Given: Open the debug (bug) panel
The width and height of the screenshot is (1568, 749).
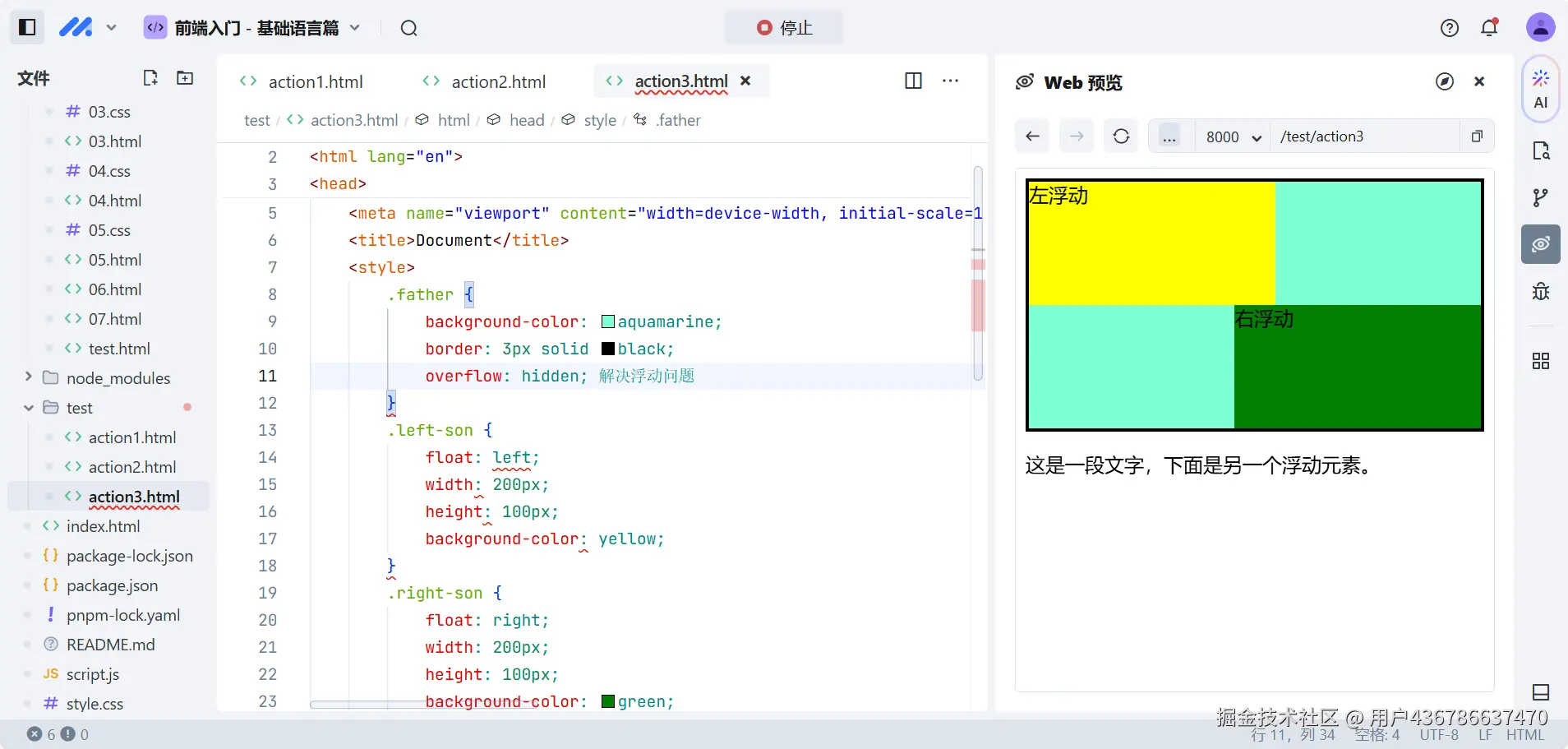Looking at the screenshot, I should coord(1541,291).
